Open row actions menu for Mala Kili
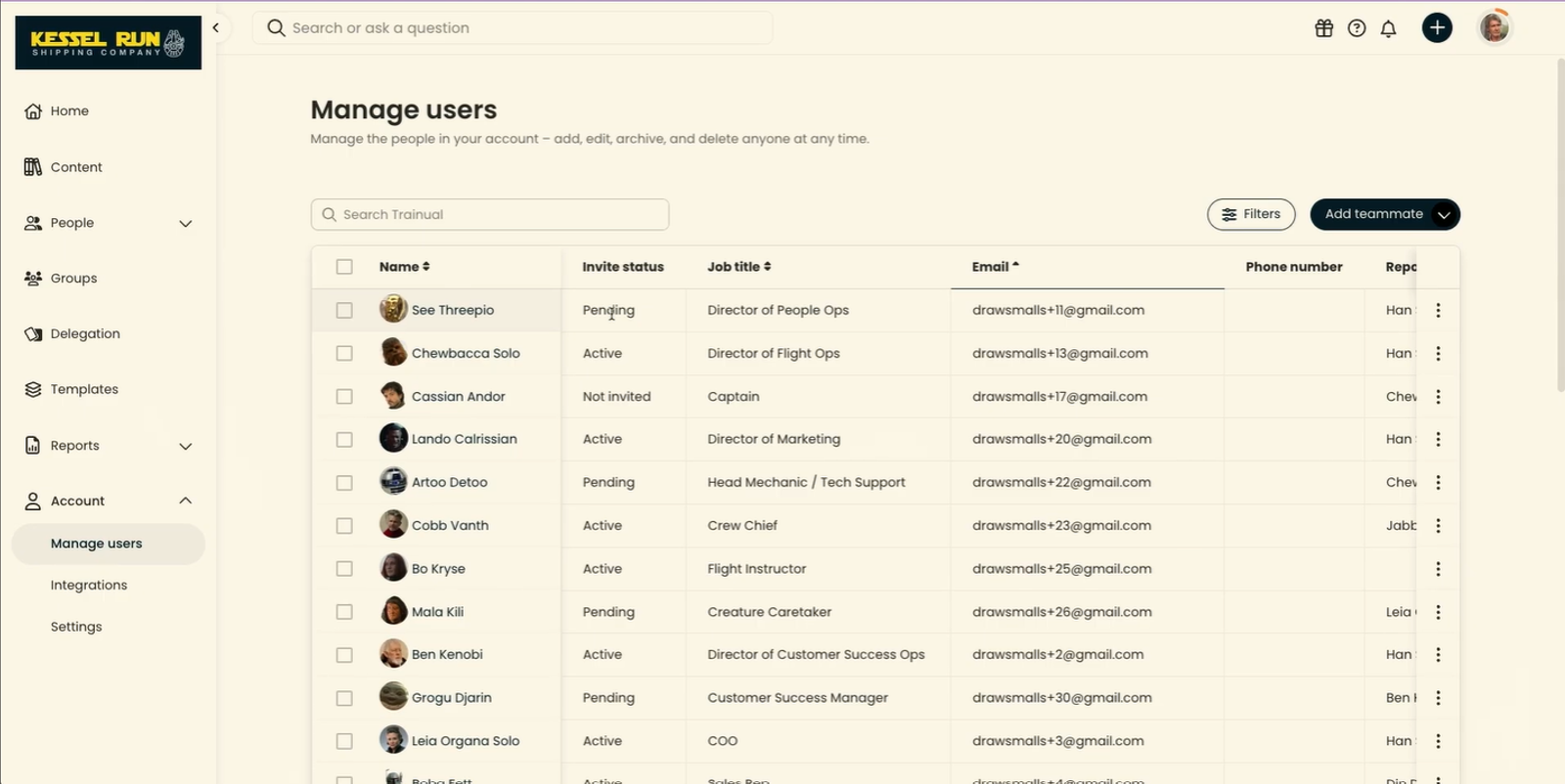 (1438, 612)
